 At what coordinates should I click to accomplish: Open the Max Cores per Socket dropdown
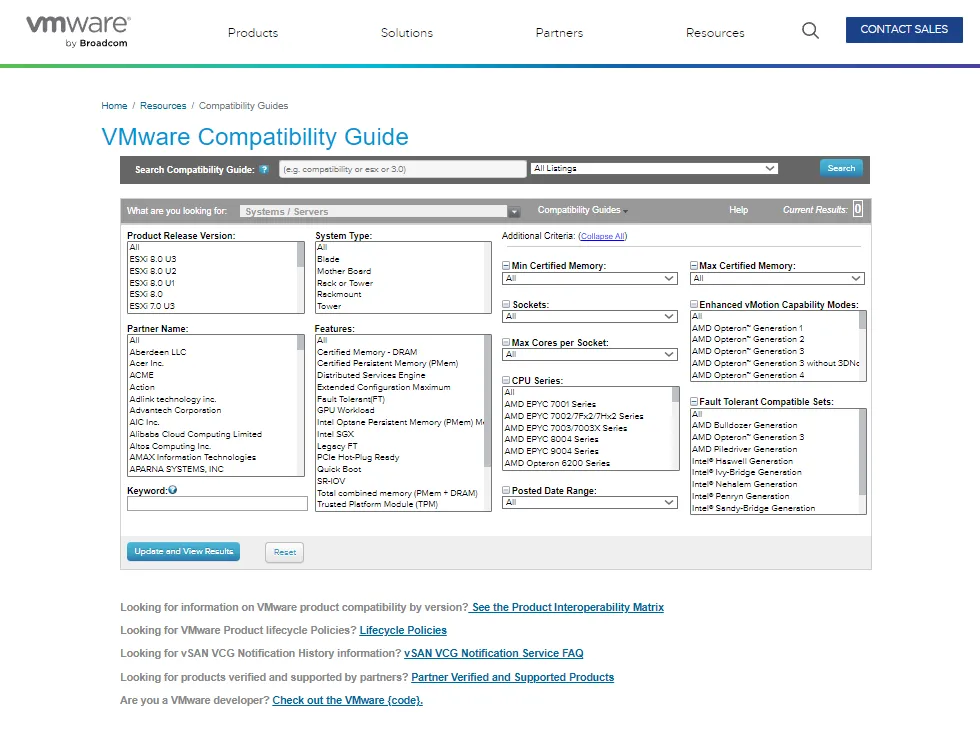tap(589, 354)
